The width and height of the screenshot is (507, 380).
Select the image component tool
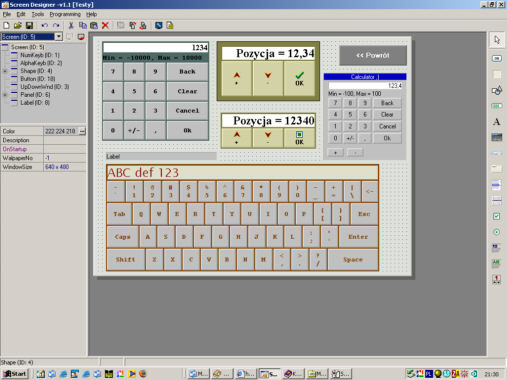point(497,137)
